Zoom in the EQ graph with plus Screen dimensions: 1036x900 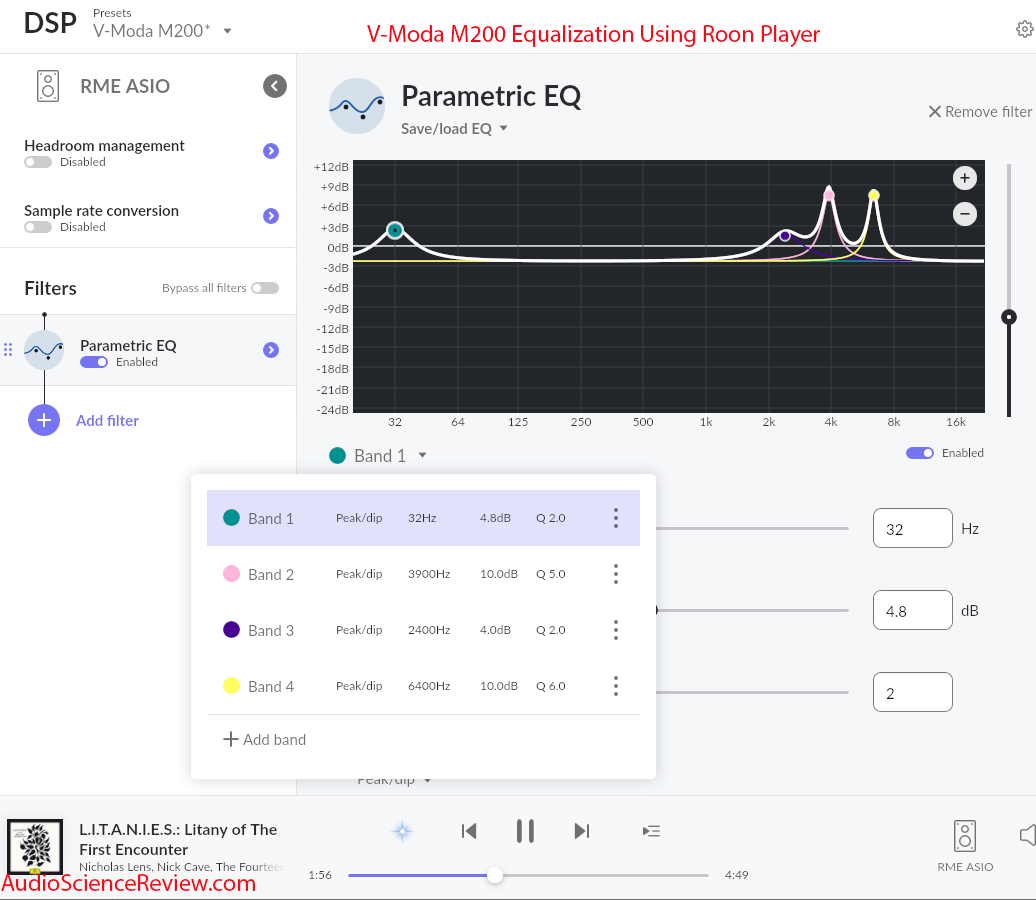[x=965, y=178]
